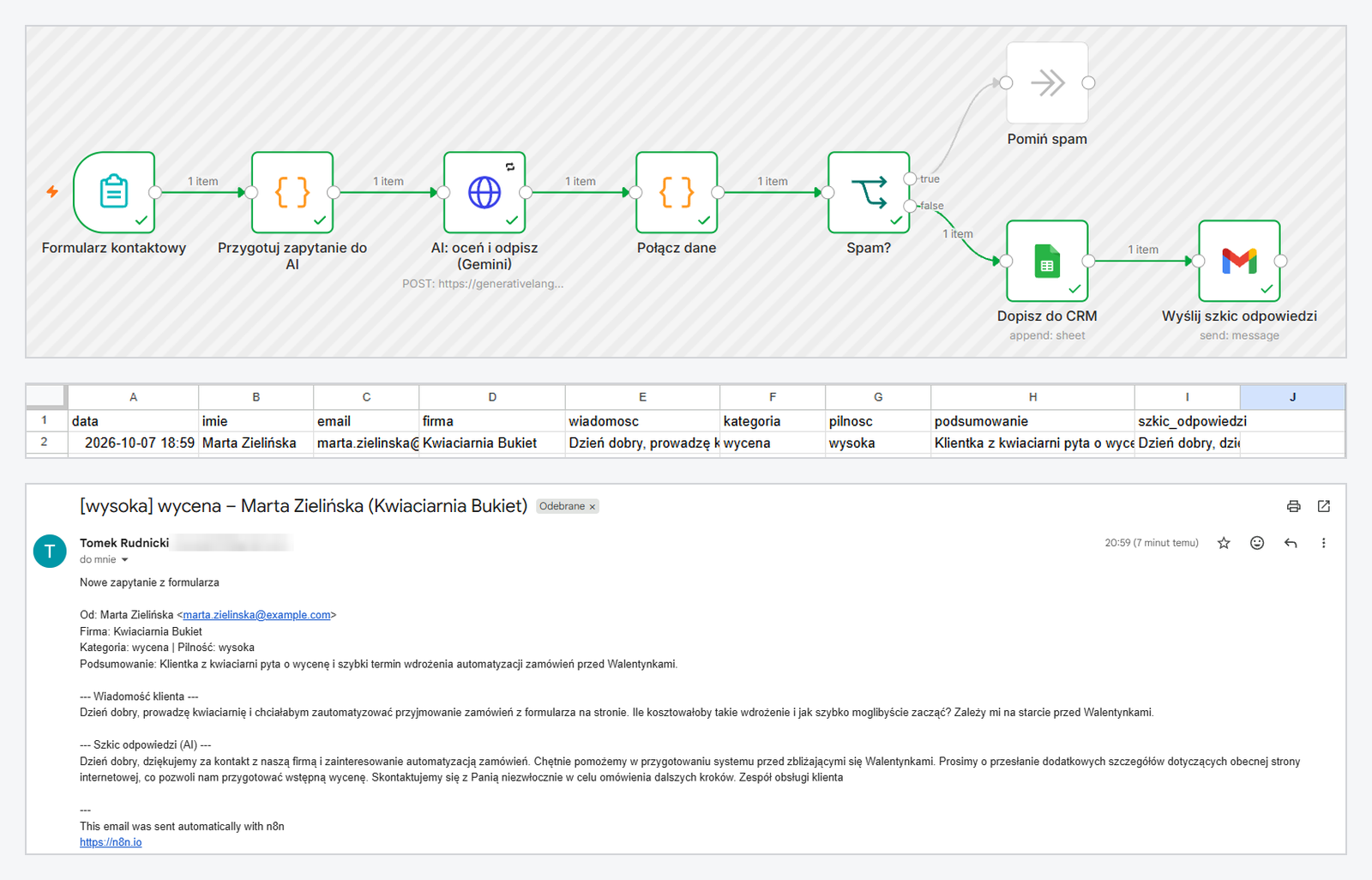Open the email in a new window
This screenshot has width=1372, height=880.
1324,506
